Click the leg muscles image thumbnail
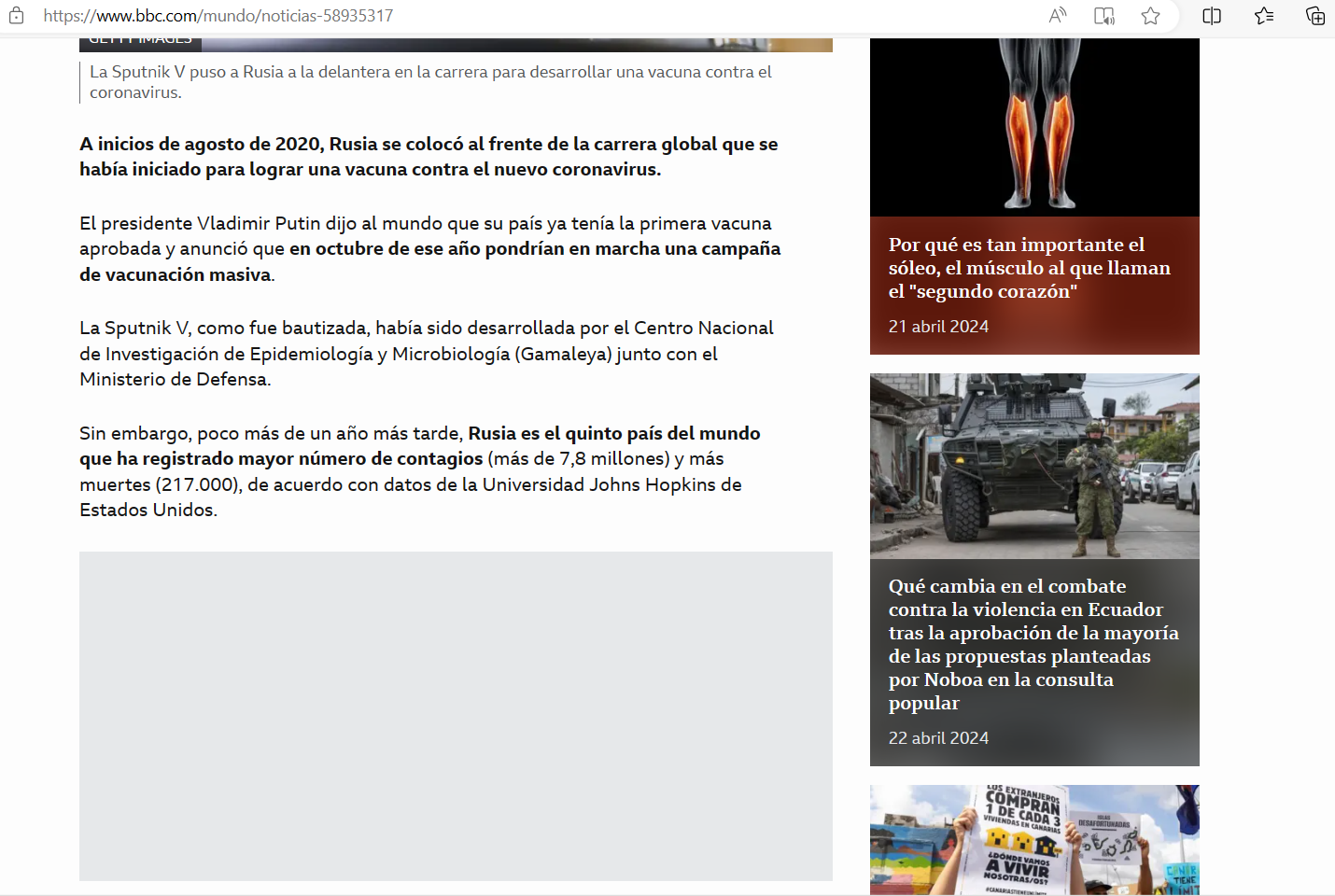Viewport: 1335px width, 896px height. point(1034,127)
